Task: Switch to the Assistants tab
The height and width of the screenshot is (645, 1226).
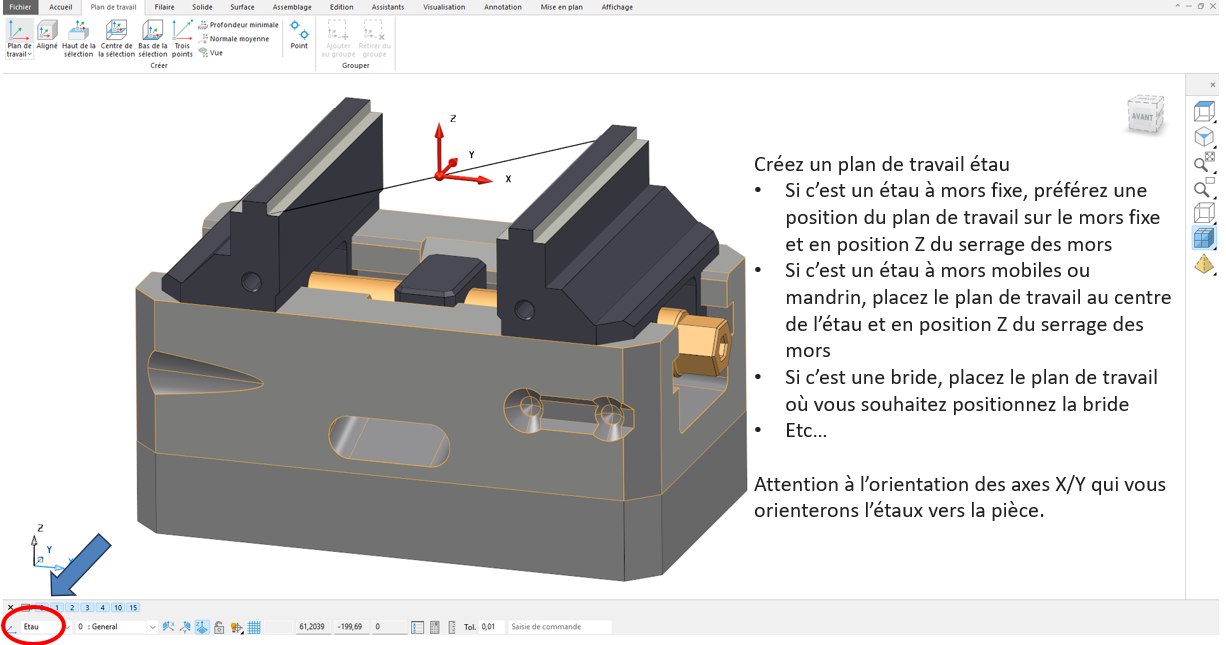Action: 388,7
